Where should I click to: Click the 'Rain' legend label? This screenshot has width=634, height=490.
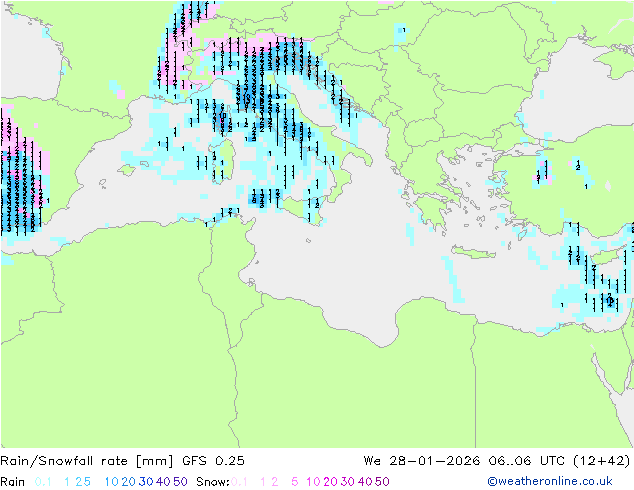[x=13, y=482]
